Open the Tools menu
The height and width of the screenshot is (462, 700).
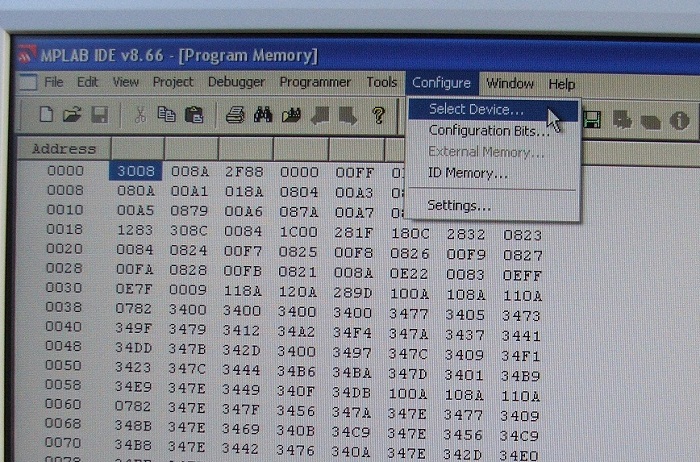(382, 82)
